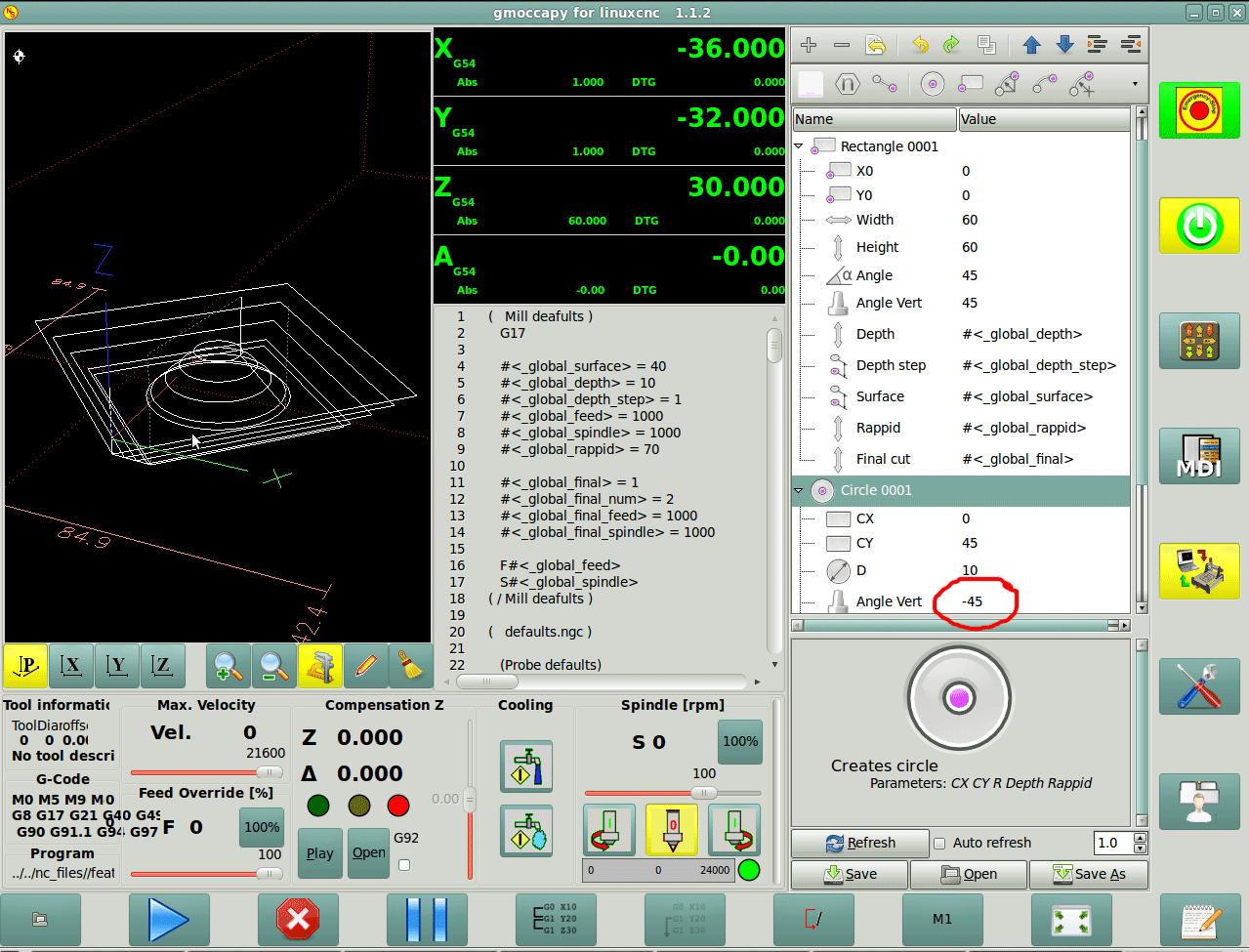The image size is (1249, 952).
Task: Open the features toolbar overflow dropdown arrow
Action: [1135, 85]
